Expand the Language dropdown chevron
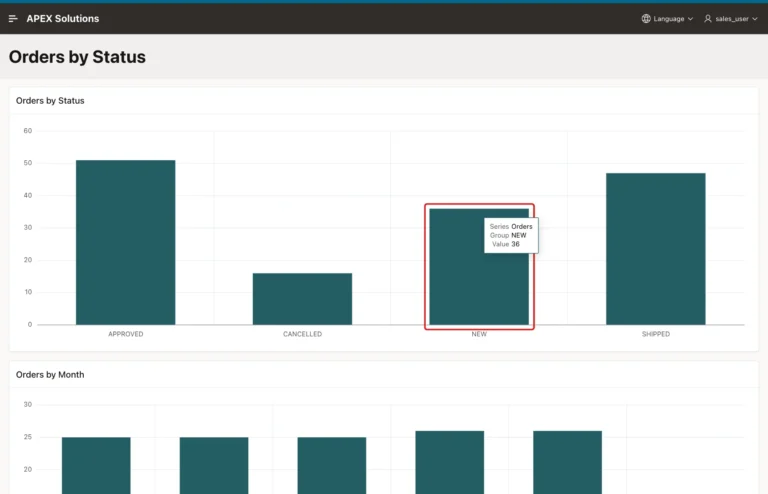Image resolution: width=768 pixels, height=494 pixels. [690, 19]
